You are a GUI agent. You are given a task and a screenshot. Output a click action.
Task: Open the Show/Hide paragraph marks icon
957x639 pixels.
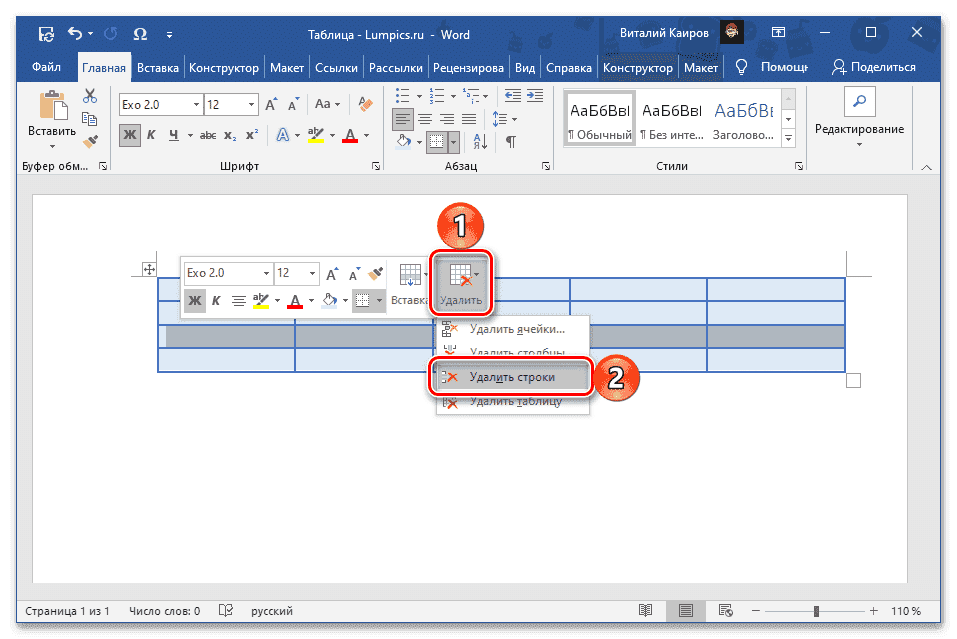510,141
